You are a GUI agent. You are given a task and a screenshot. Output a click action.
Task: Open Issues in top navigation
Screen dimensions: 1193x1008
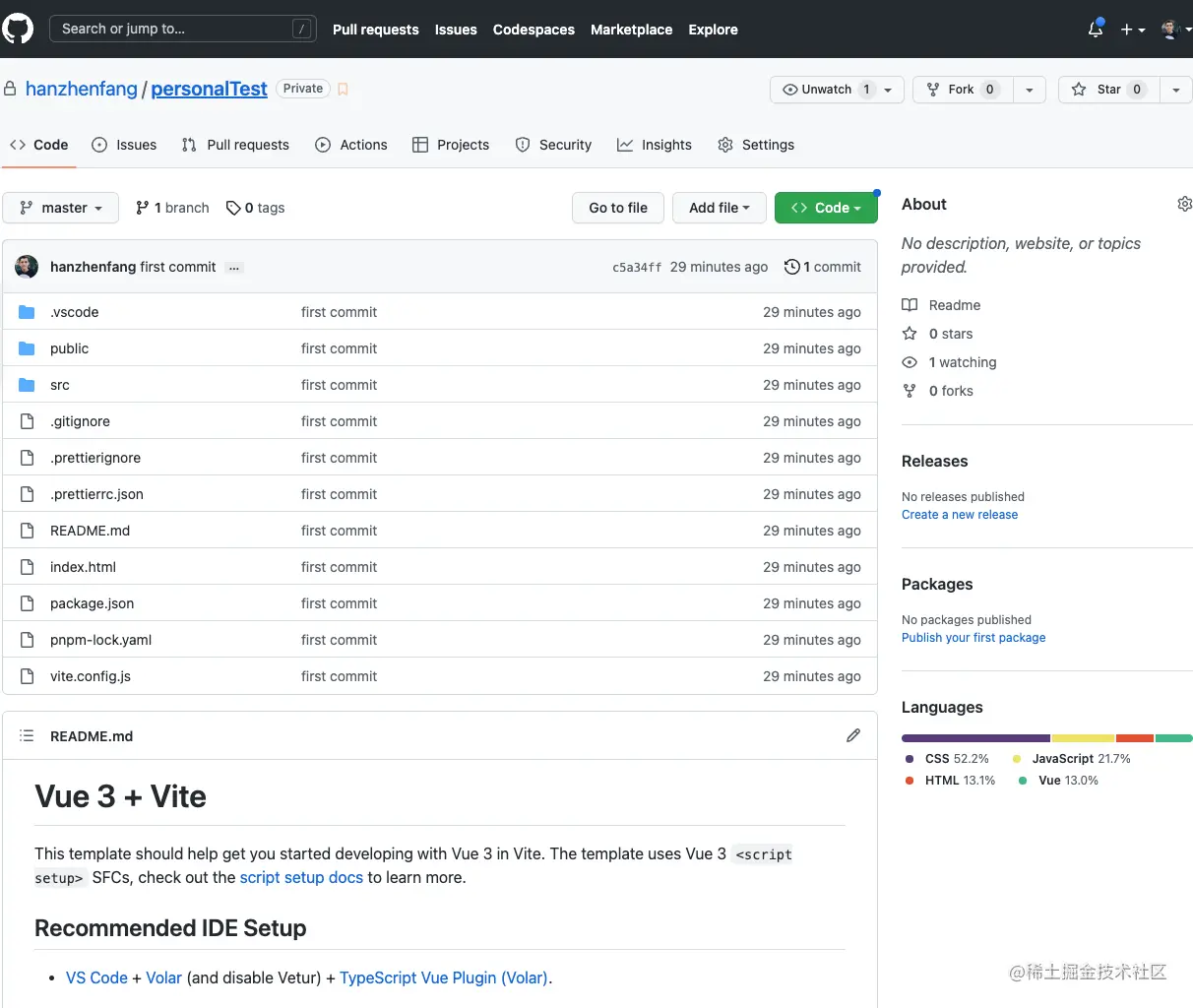pos(456,30)
